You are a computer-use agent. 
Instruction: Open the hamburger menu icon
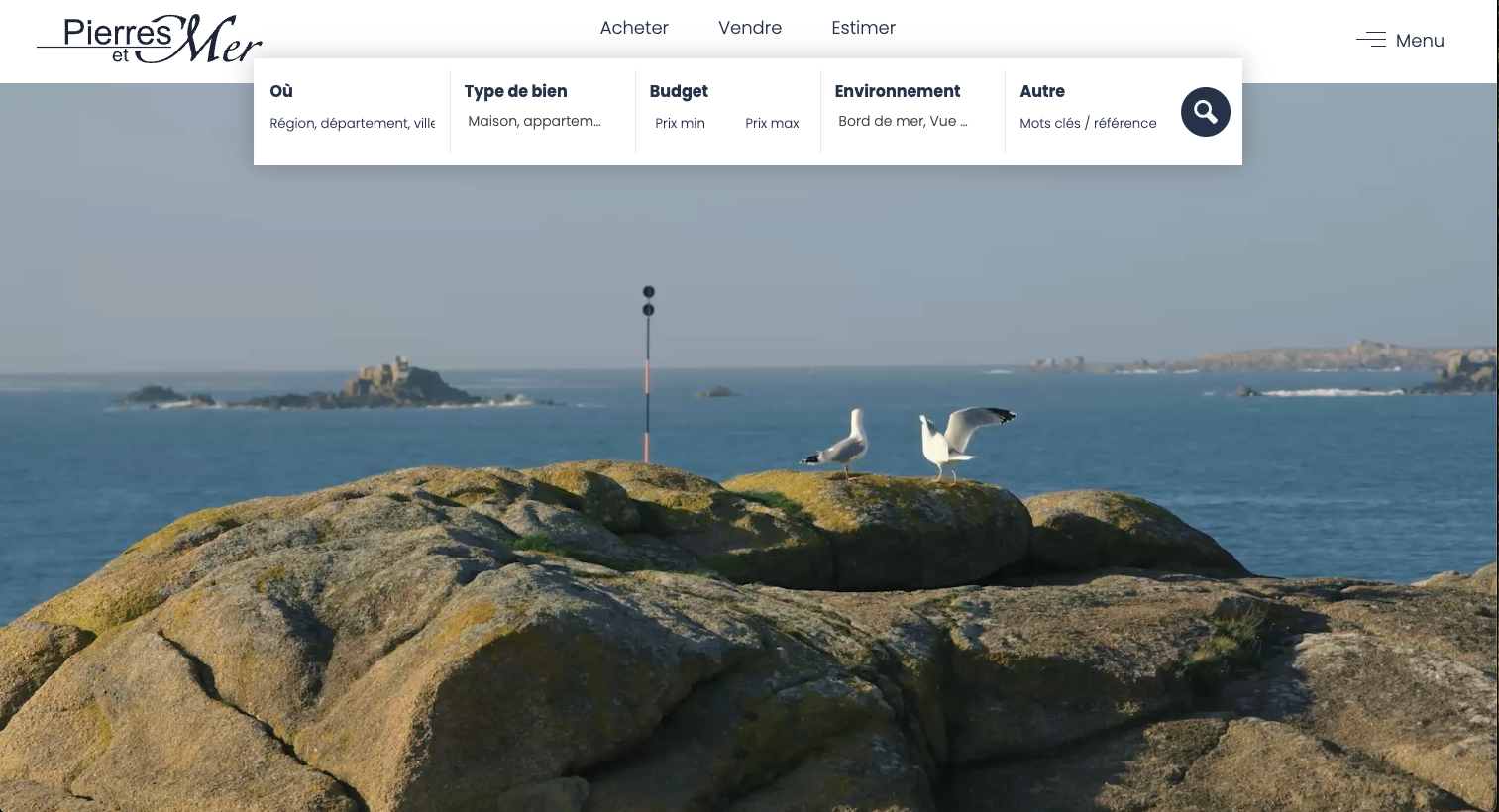[x=1371, y=40]
